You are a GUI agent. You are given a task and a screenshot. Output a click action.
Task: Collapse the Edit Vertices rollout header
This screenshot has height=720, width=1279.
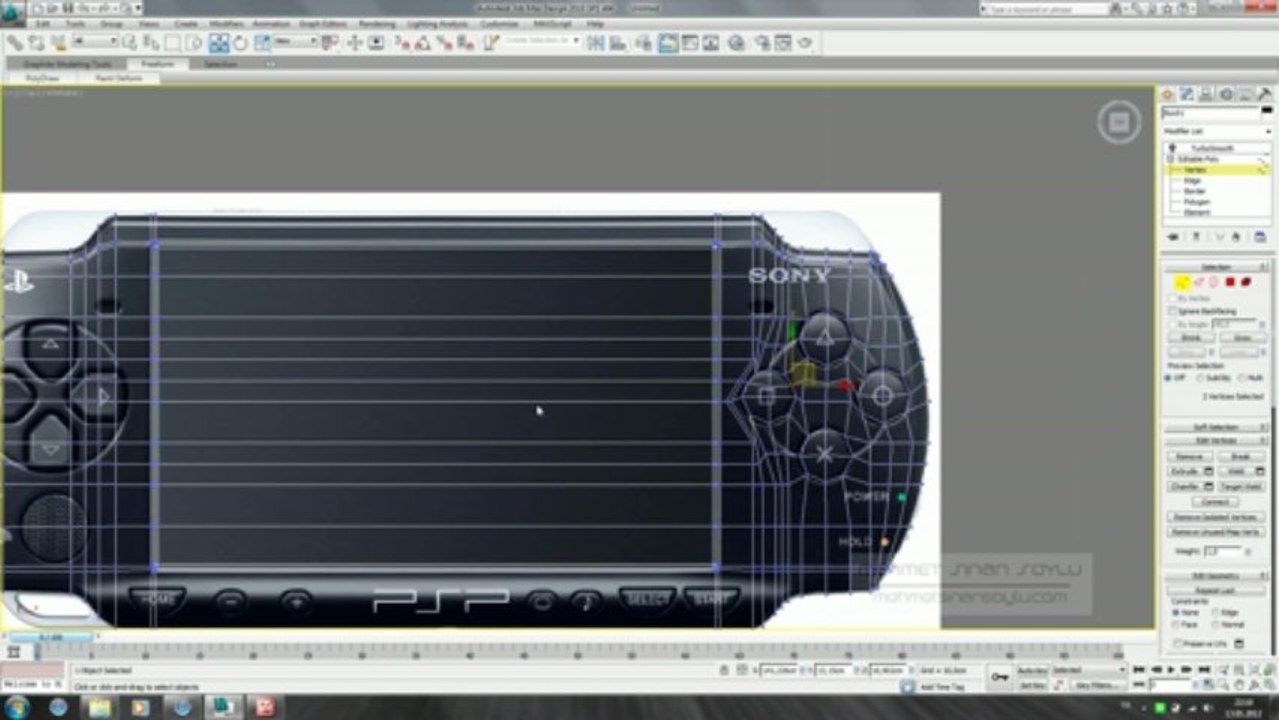click(1215, 440)
